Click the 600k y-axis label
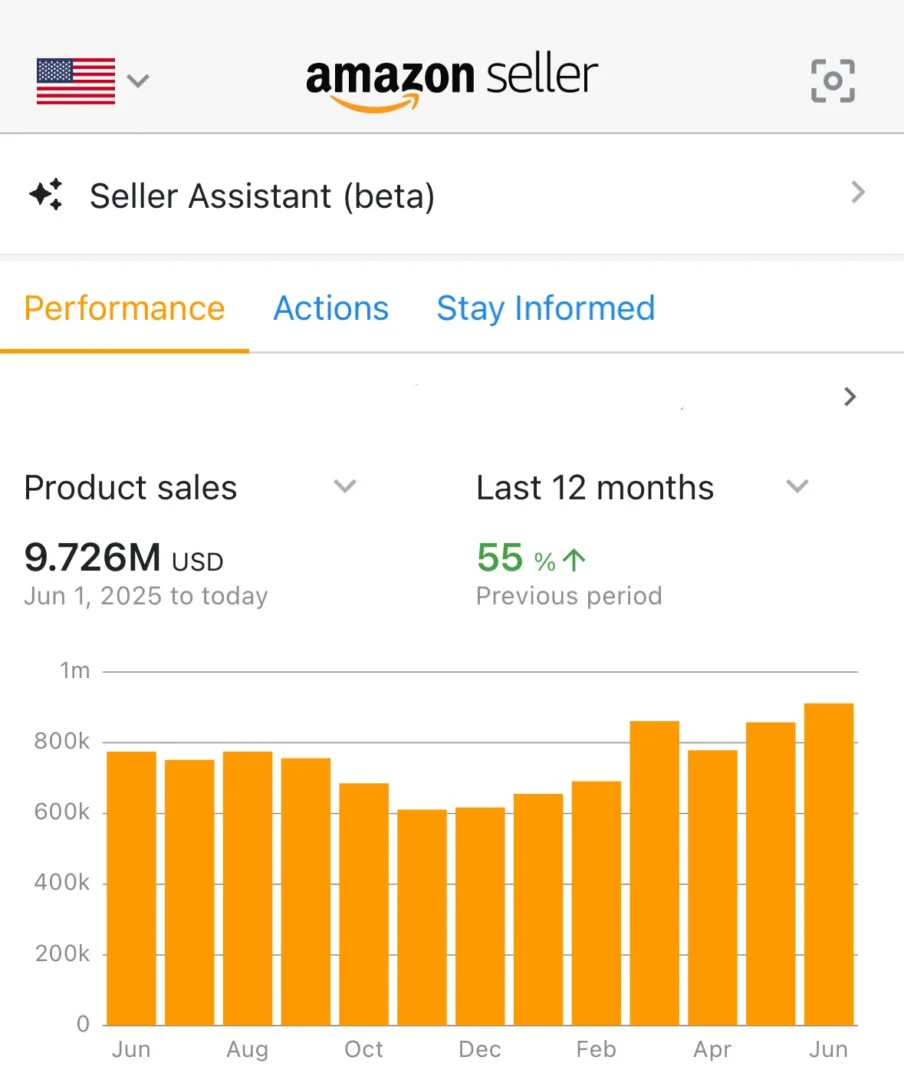The height and width of the screenshot is (1080, 904). [x=62, y=812]
